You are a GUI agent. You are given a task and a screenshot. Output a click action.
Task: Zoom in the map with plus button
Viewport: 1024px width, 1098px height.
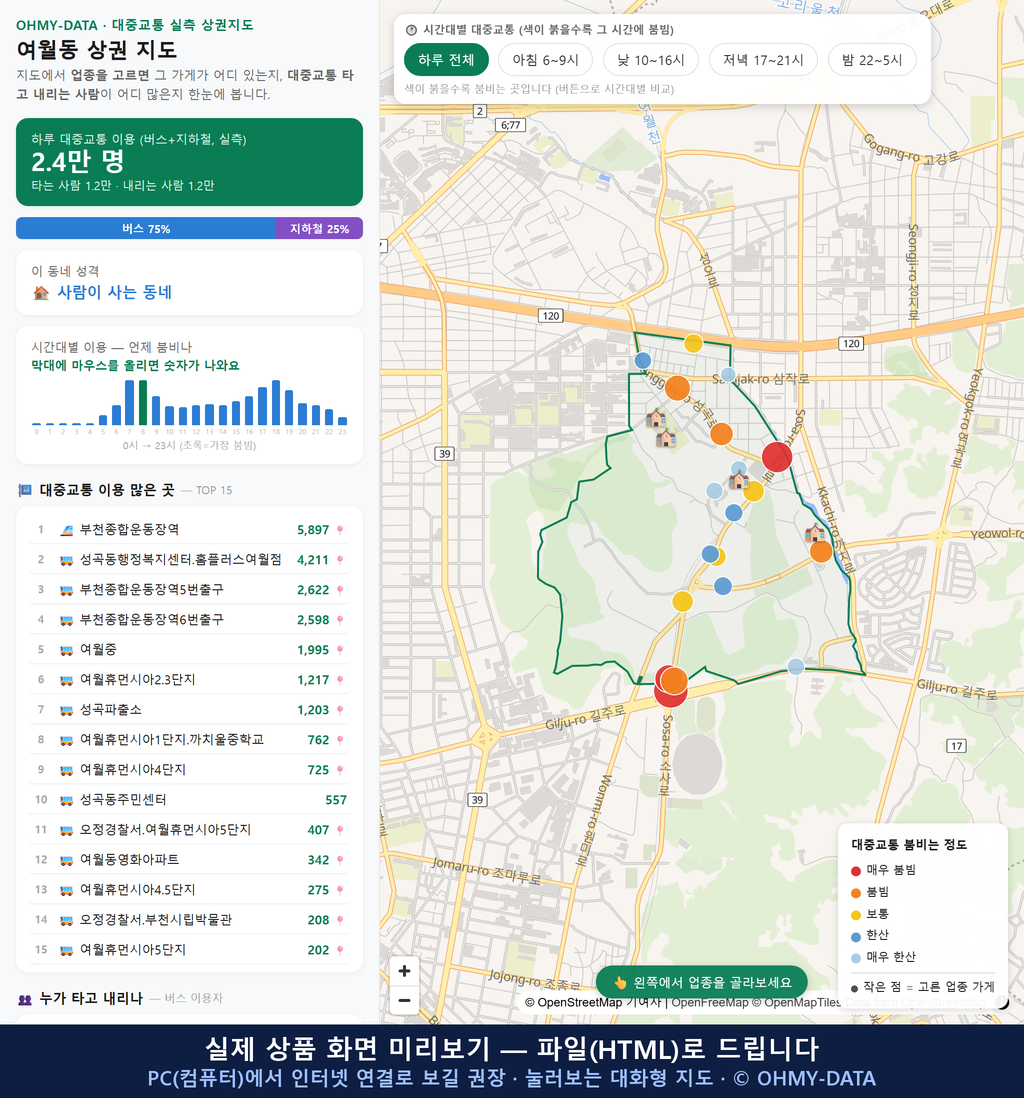404,971
